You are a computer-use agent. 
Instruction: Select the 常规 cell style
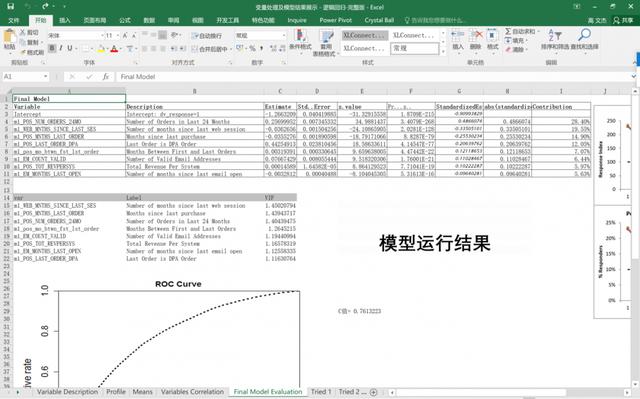pos(414,48)
